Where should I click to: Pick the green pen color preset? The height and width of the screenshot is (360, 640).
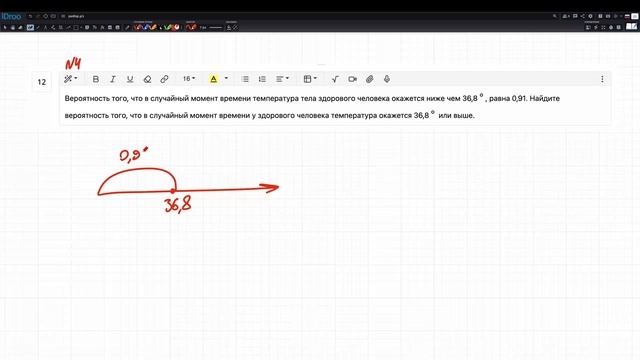click(168, 27)
